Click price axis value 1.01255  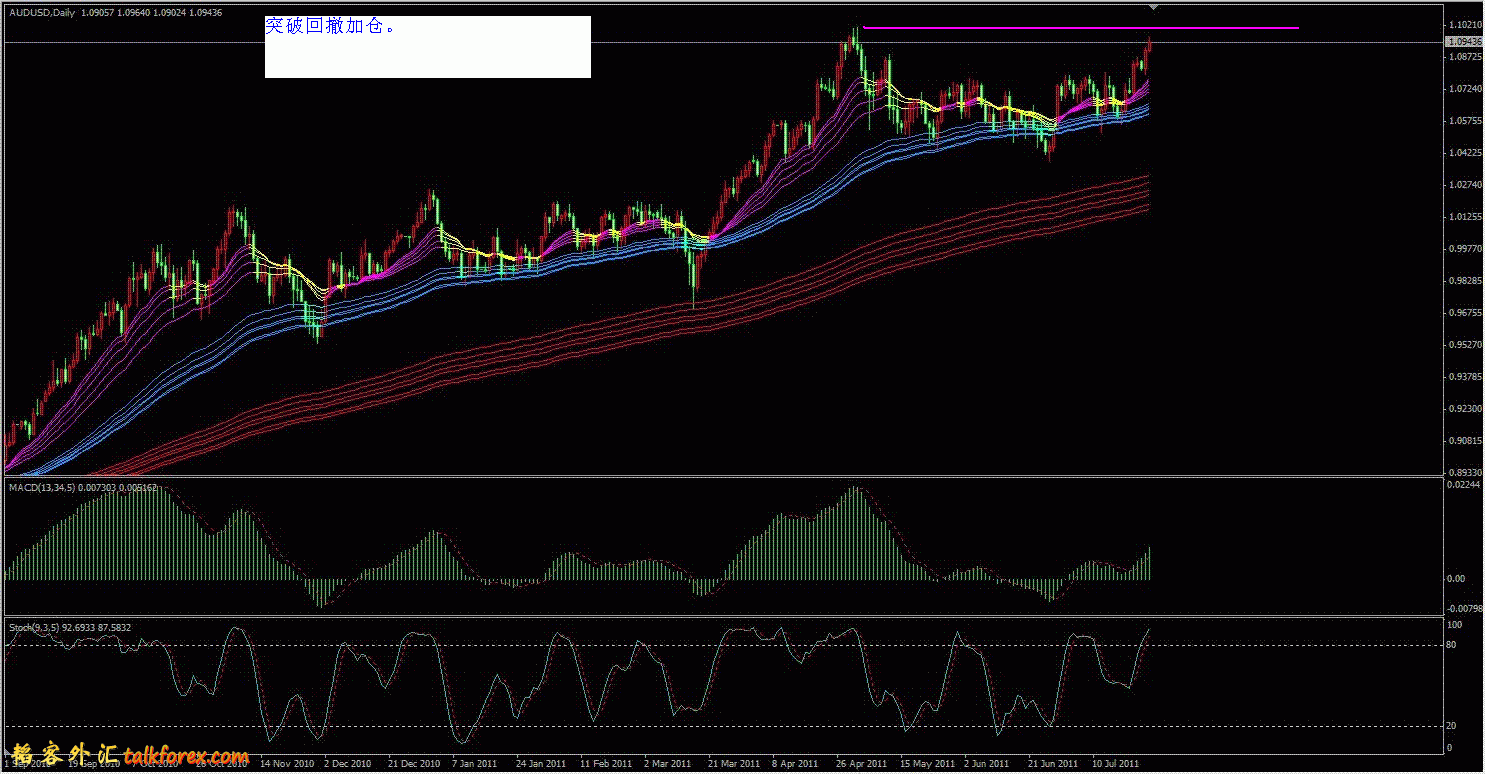point(1464,217)
